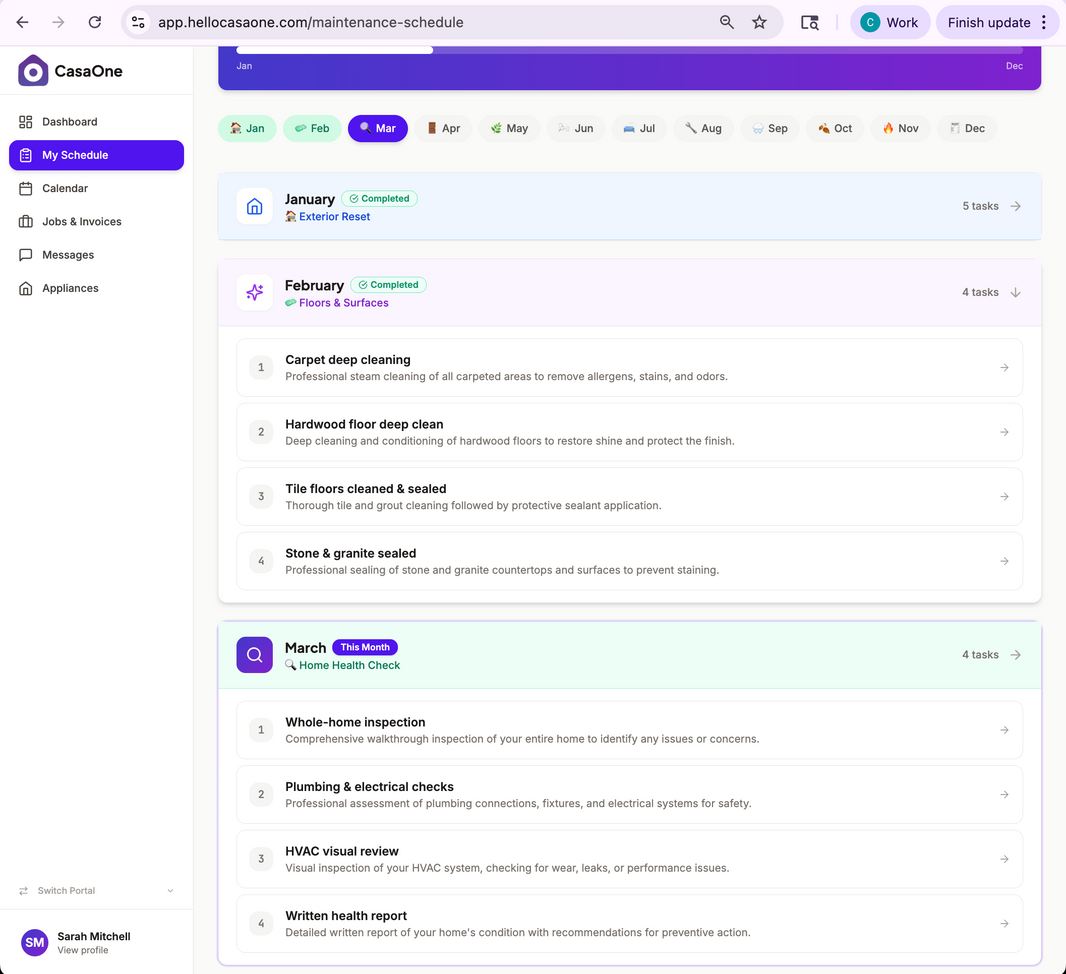Viewport: 1066px width, 974px height.
Task: Click the browser zoom magnifier icon
Action: coord(727,22)
